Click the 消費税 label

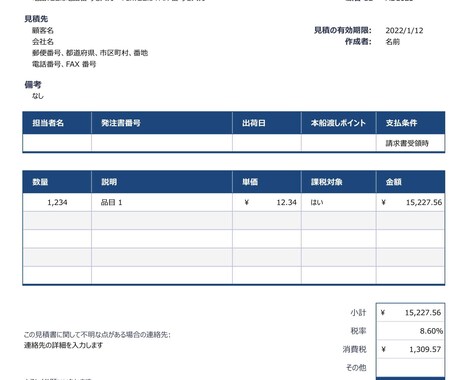coord(354,349)
